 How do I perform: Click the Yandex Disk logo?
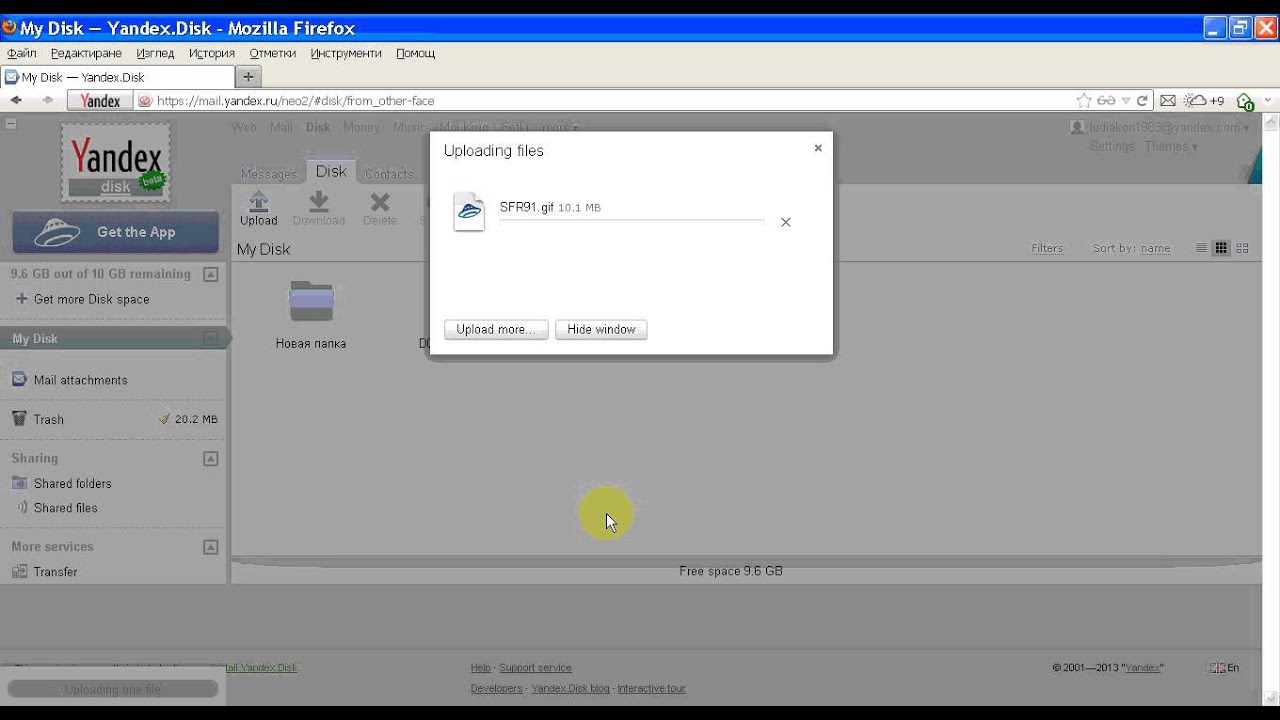(x=115, y=162)
